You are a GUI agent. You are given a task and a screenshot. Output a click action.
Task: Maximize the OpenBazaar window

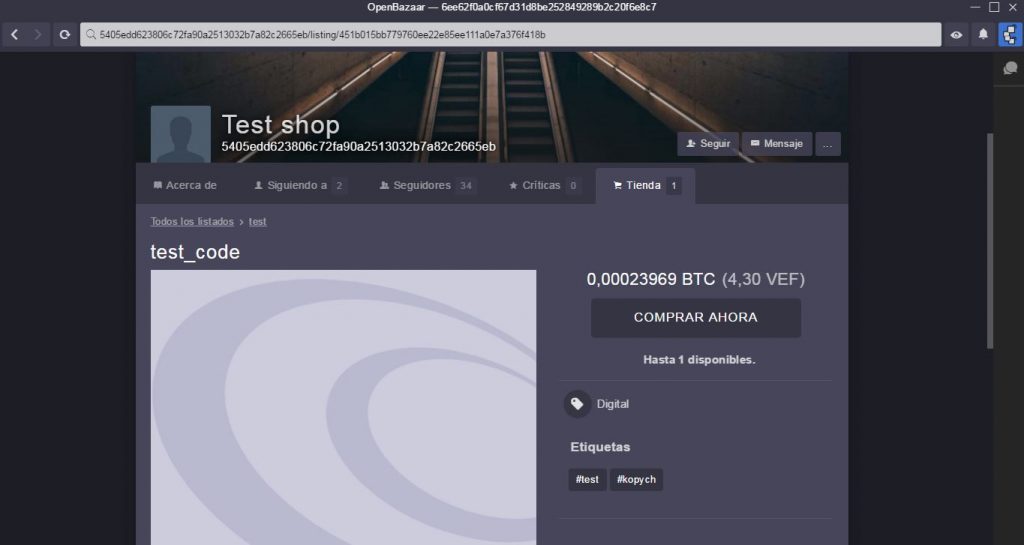994,7
